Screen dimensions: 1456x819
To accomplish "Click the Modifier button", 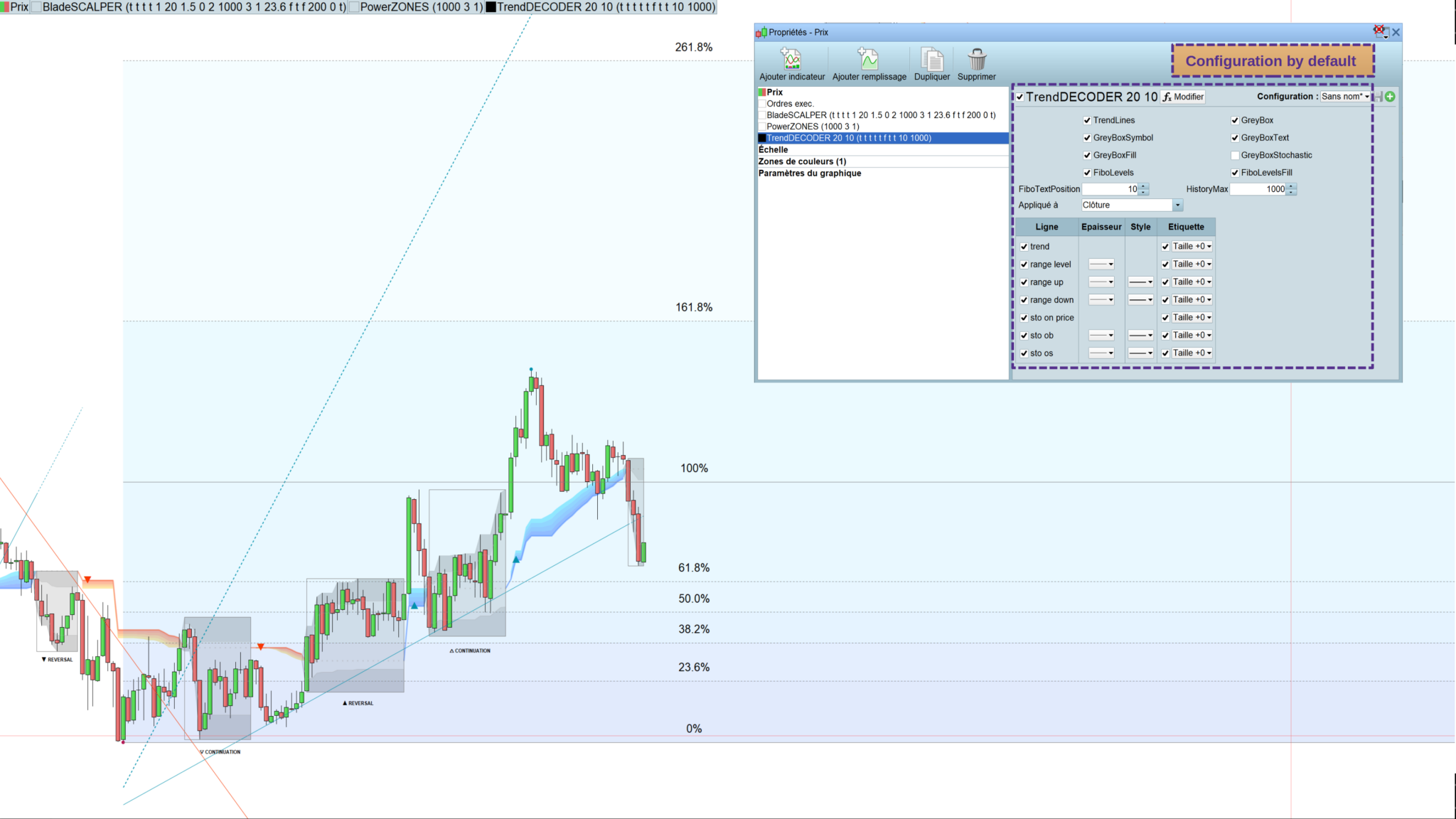I will [x=1184, y=97].
